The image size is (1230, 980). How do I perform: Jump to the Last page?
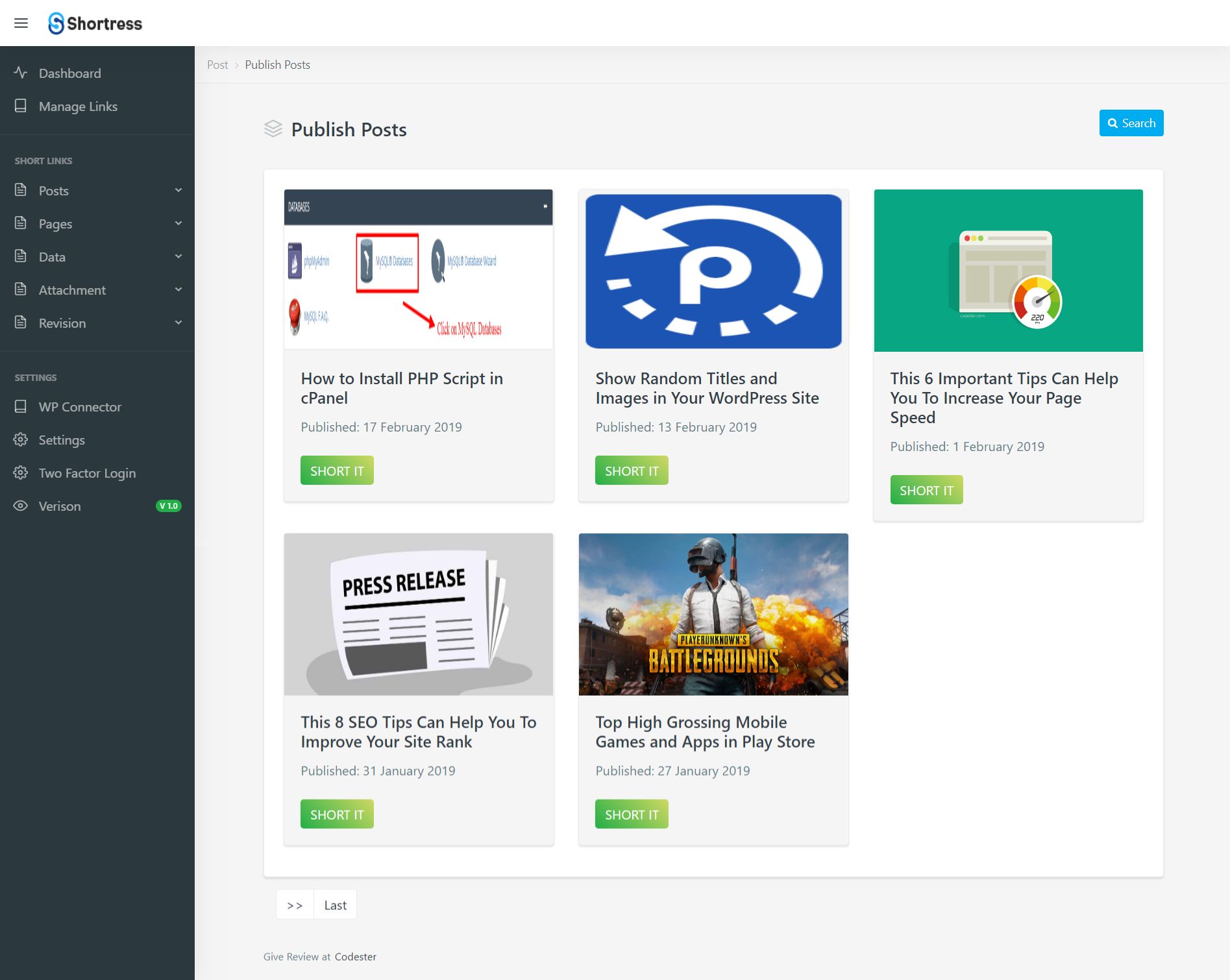point(336,905)
